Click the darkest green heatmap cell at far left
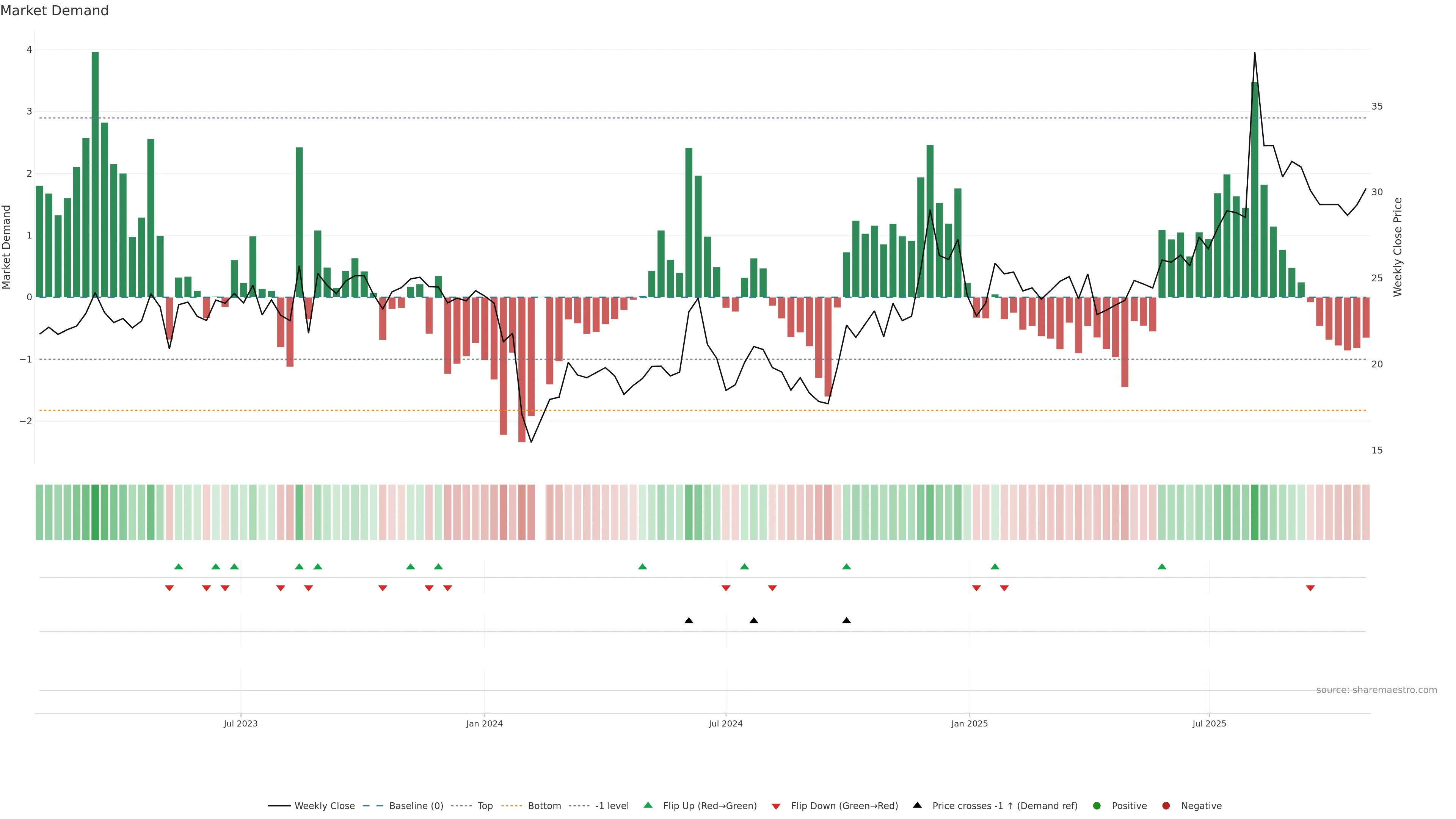 click(95, 512)
